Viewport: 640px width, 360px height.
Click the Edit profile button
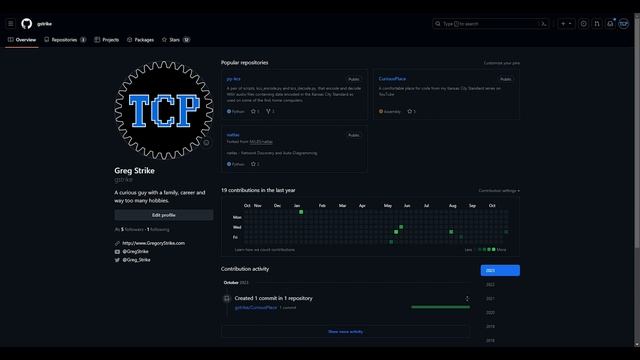(x=164, y=215)
